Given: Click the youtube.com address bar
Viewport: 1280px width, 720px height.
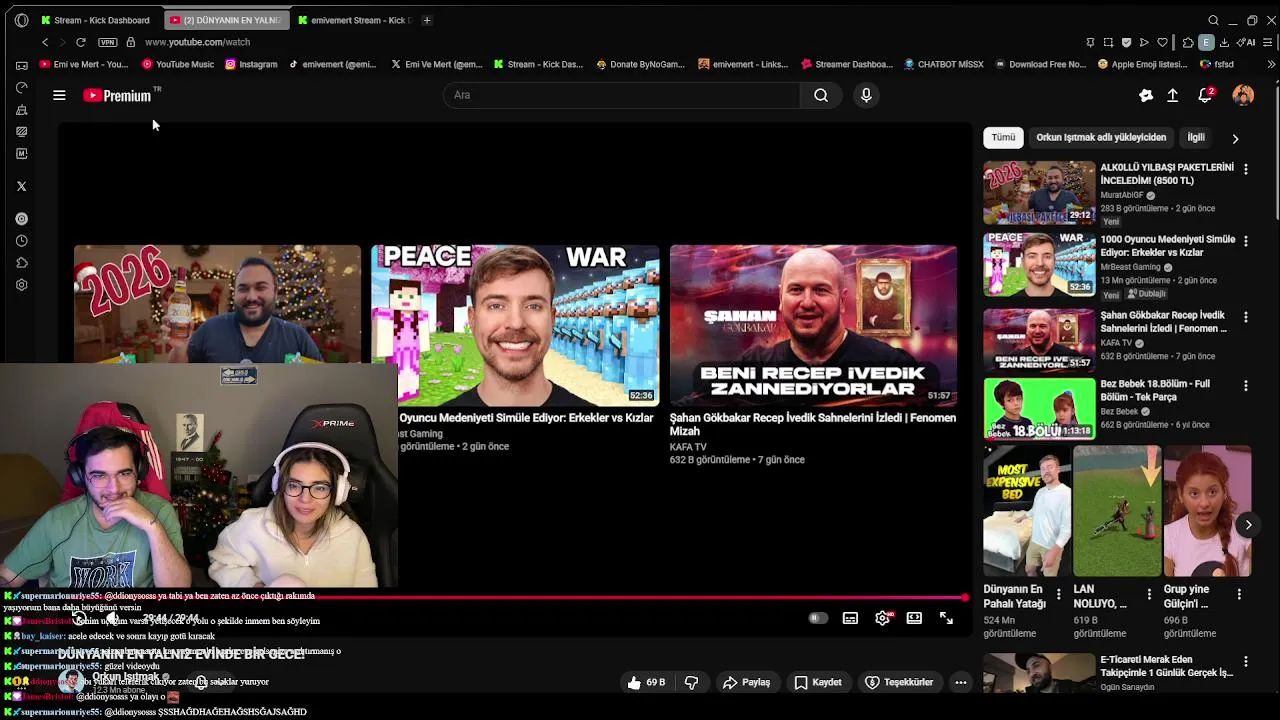Looking at the screenshot, I should pos(197,42).
